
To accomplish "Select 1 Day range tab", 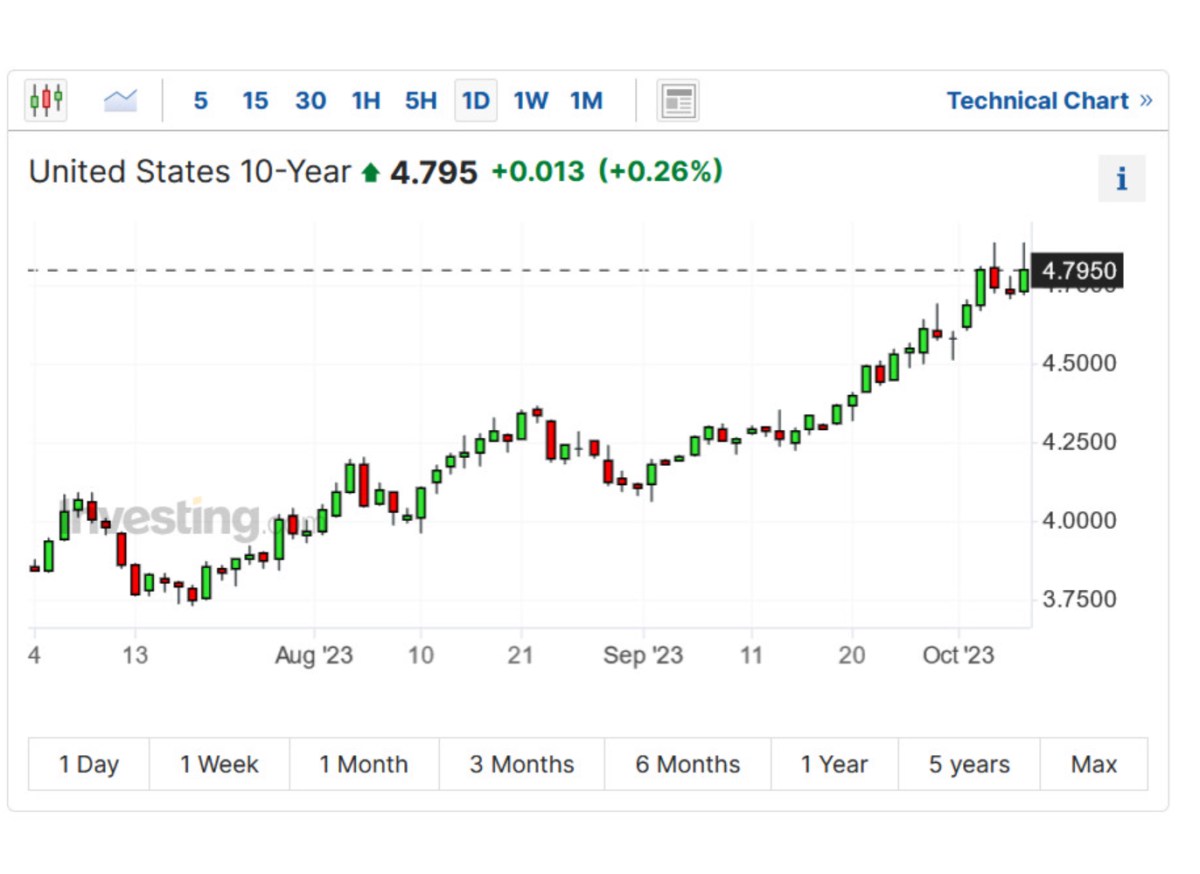I will tap(89, 765).
